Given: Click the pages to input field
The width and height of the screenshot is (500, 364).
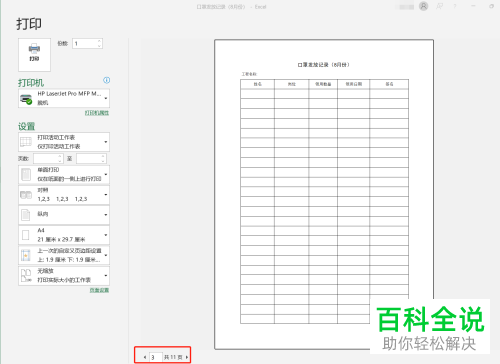Looking at the screenshot, I should pos(89,159).
